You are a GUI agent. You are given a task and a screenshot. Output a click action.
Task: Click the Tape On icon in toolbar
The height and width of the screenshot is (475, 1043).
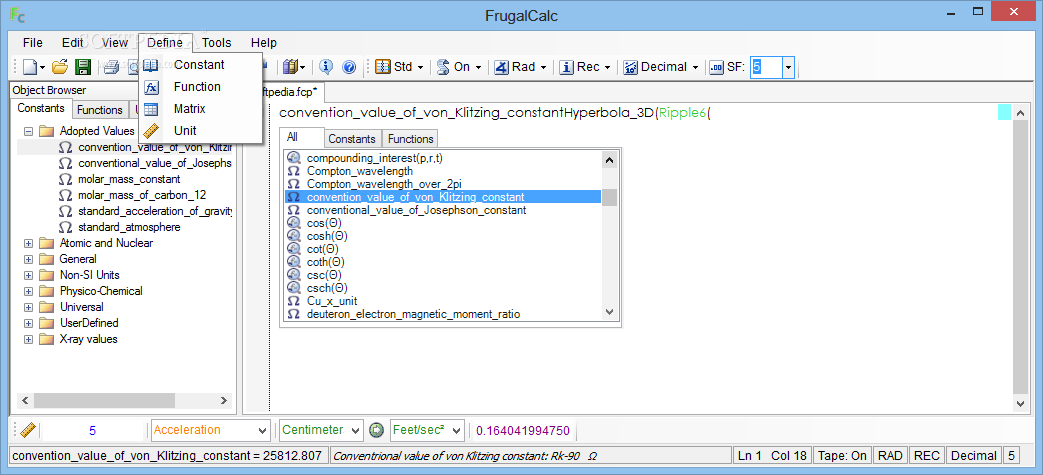pyautogui.click(x=444, y=67)
